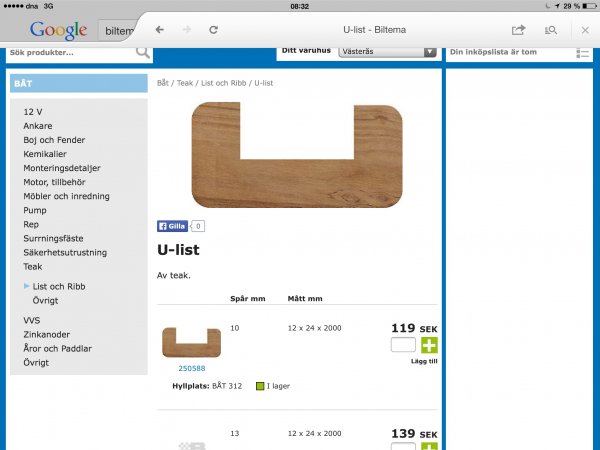Open the share icon in toolbar
Image resolution: width=600 pixels, height=450 pixels.
(x=518, y=30)
